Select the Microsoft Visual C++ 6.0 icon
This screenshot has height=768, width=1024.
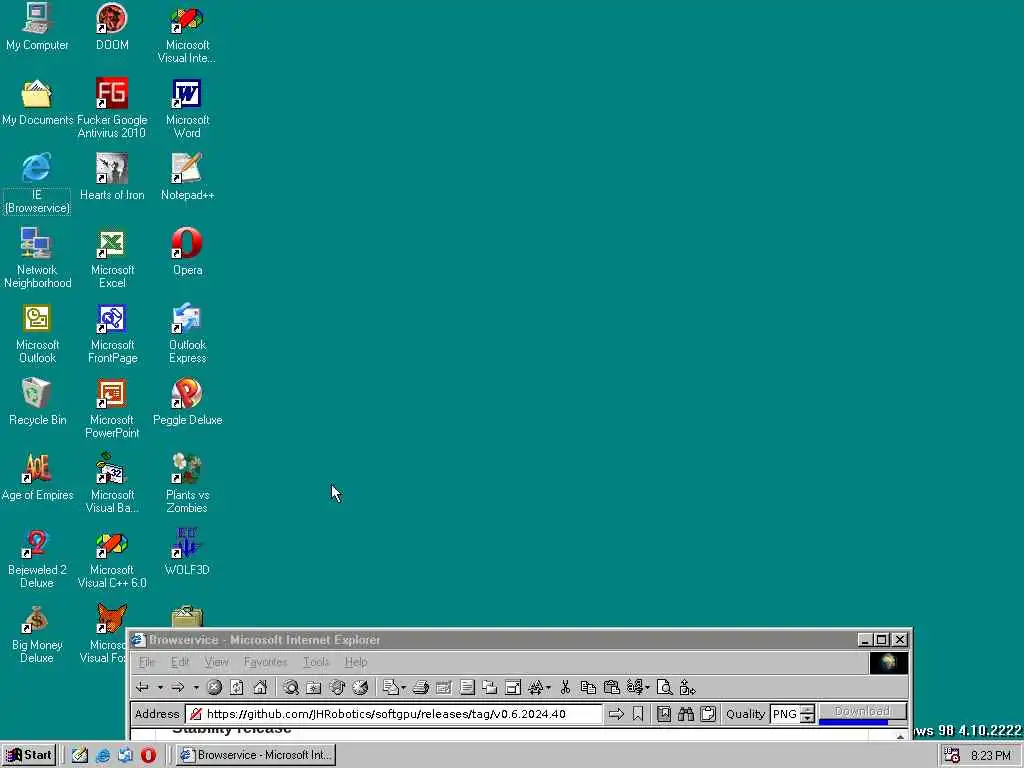point(112,559)
